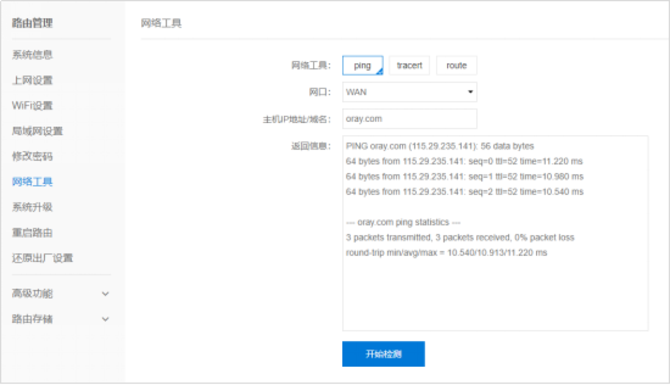Viewport: 670px width, 385px height.
Task: Click the seq=1 ping result line
Action: click(464, 176)
